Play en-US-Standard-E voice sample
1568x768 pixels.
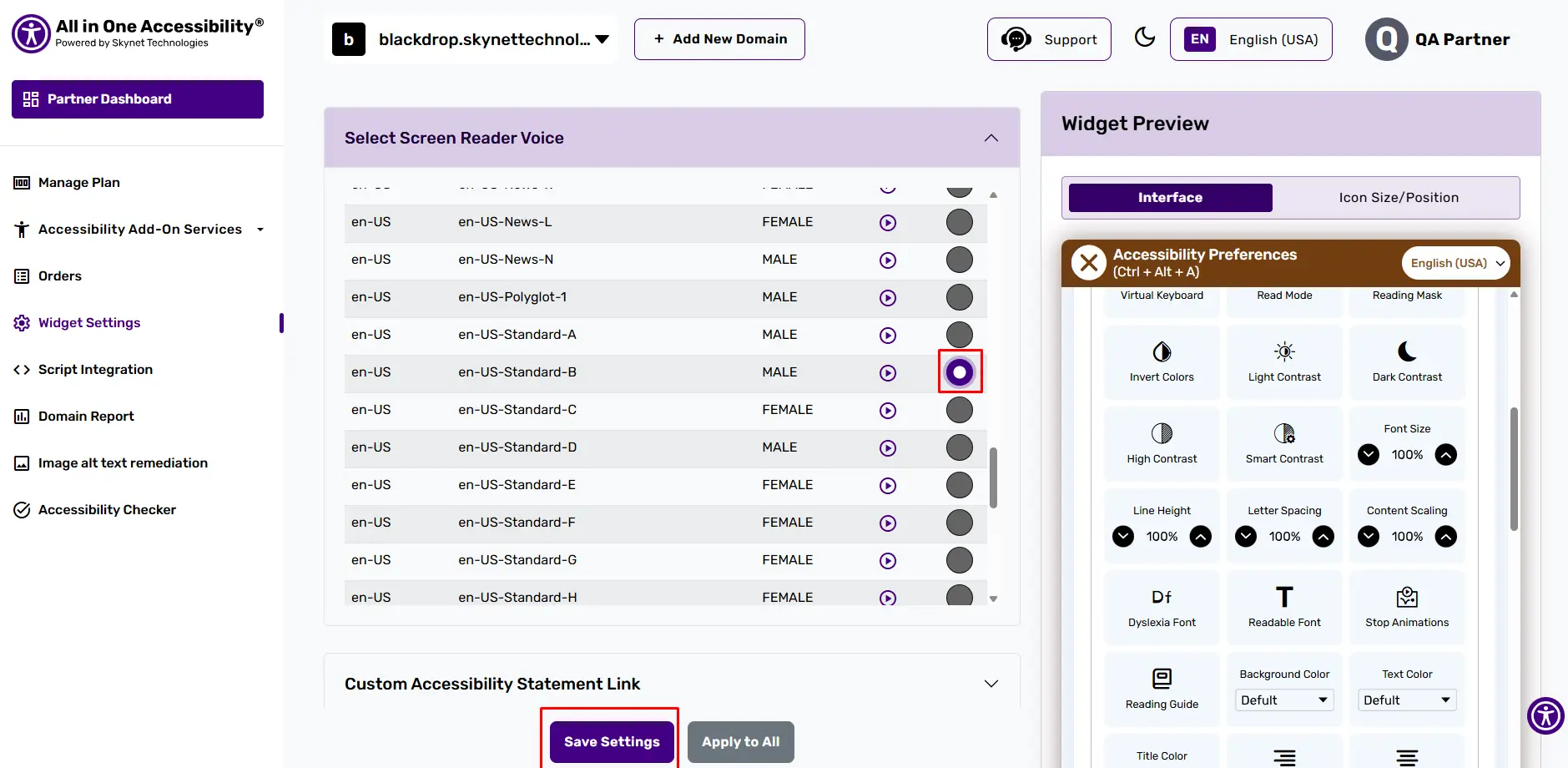(888, 486)
